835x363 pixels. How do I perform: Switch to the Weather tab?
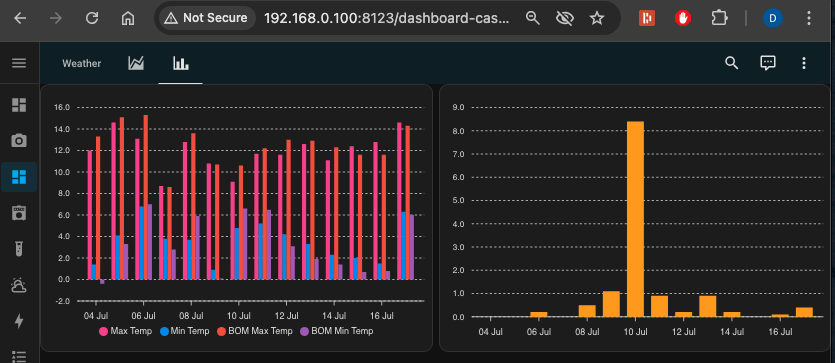pos(81,63)
